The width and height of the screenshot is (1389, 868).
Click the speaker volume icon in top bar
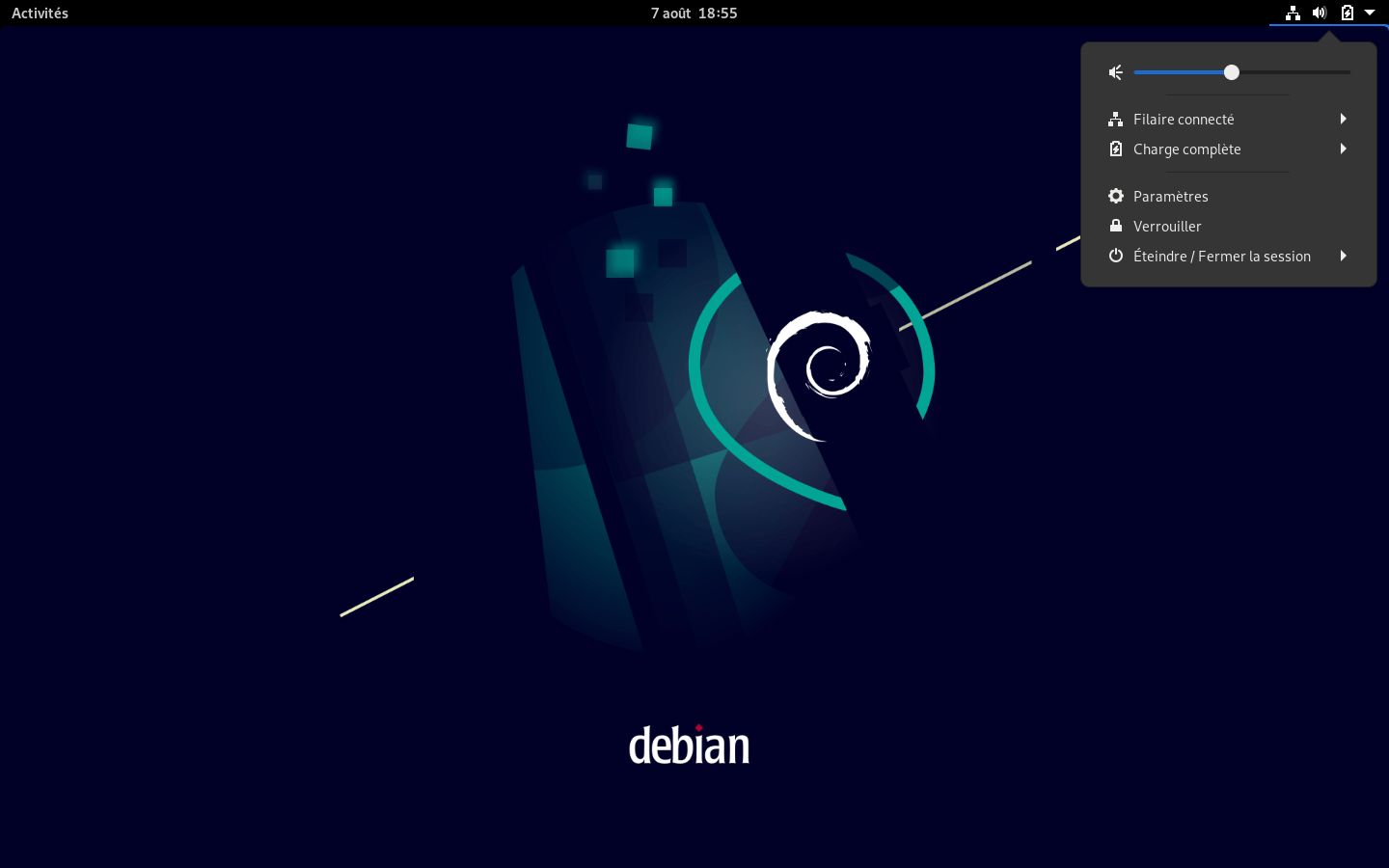[1320, 13]
